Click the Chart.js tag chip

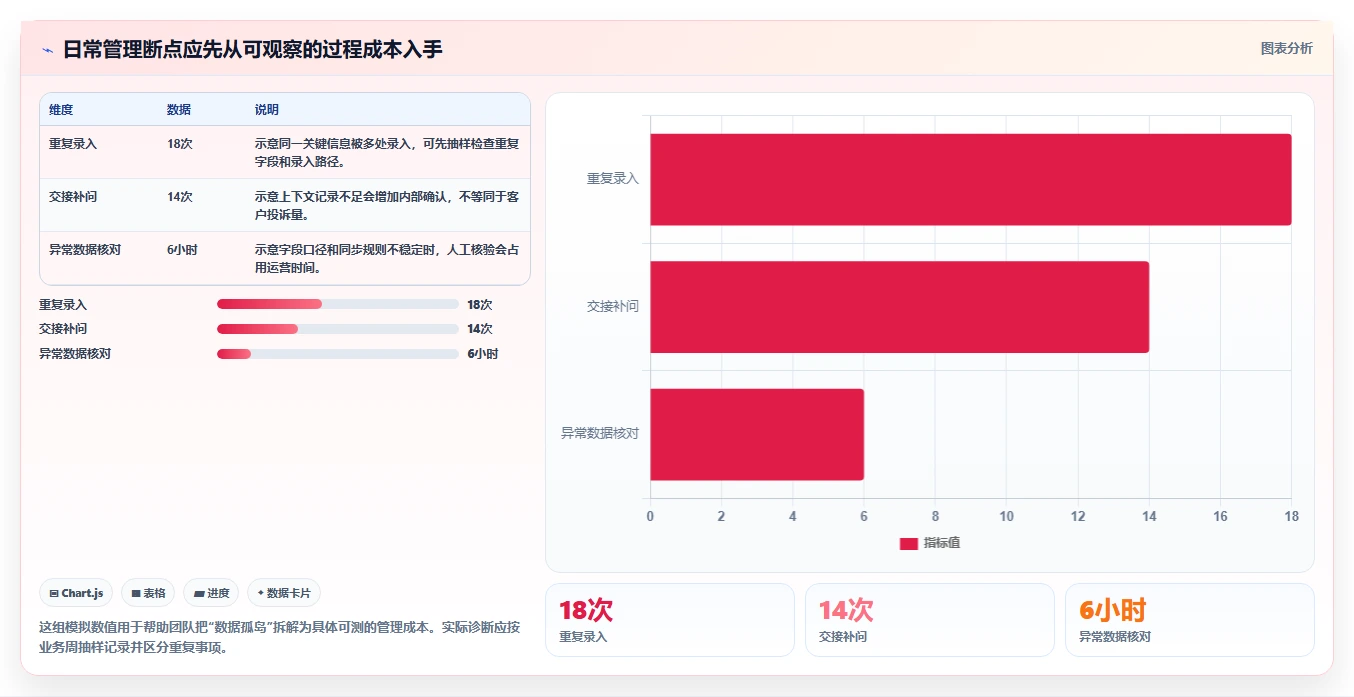77,593
